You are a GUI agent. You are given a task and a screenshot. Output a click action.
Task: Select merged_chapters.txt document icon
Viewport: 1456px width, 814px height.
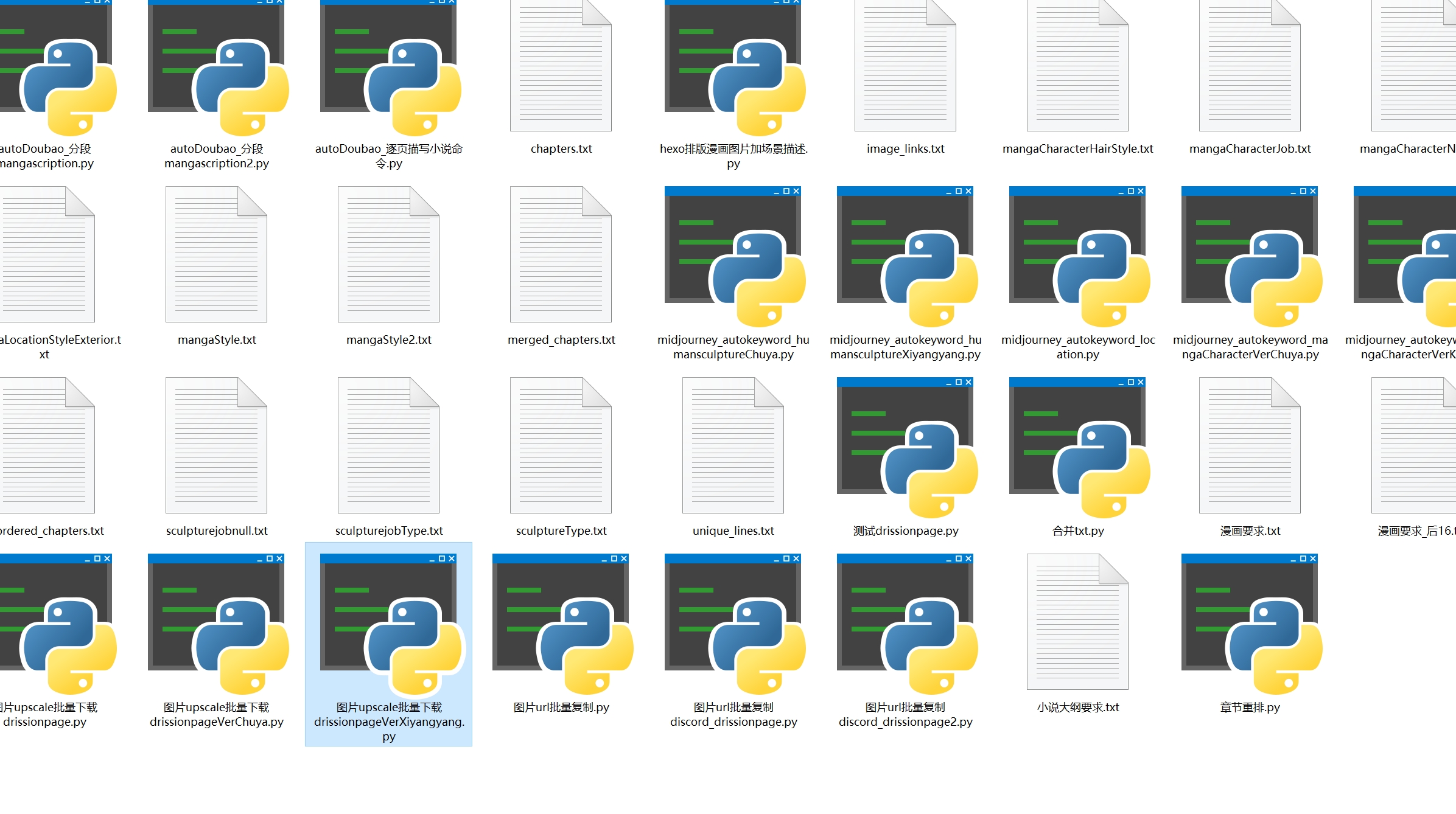point(561,254)
